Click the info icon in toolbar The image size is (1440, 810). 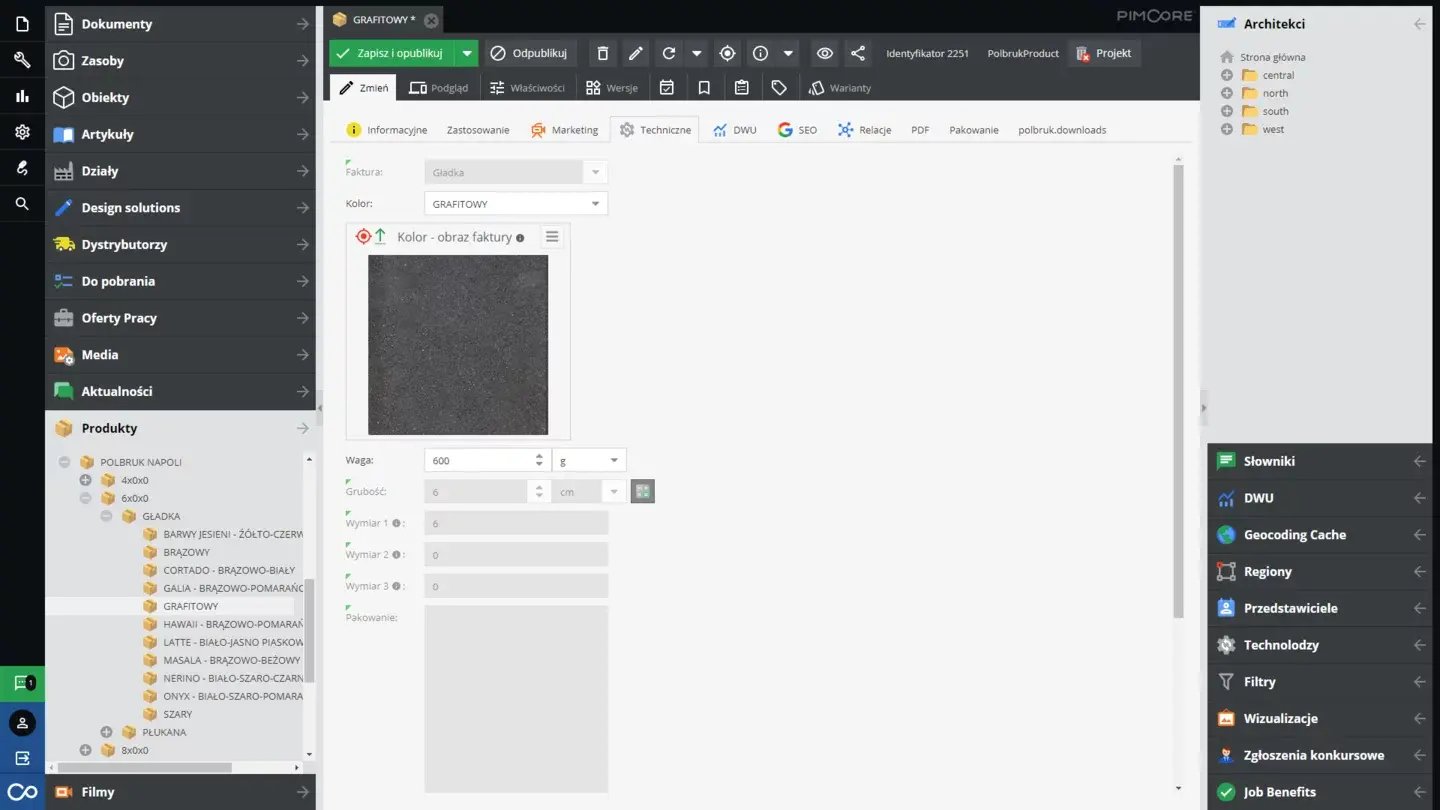point(760,53)
